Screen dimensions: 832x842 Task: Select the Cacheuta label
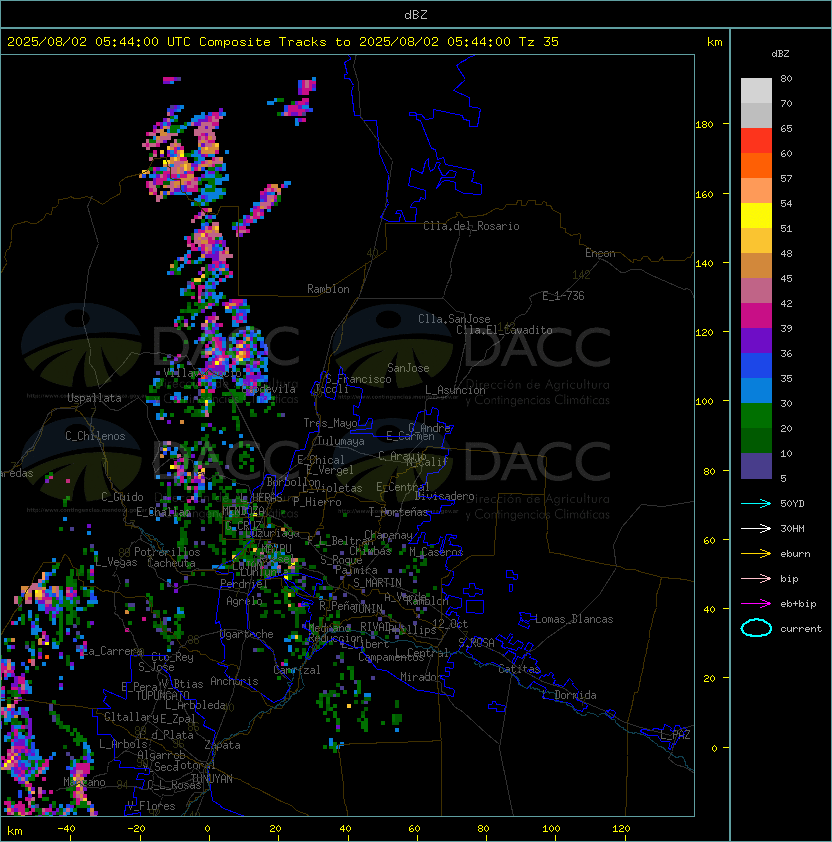171,563
